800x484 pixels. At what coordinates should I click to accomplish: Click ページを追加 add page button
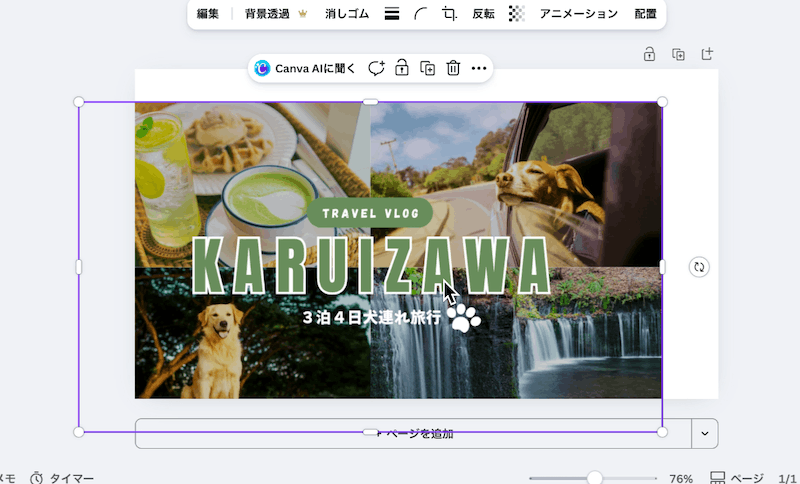[x=413, y=434]
